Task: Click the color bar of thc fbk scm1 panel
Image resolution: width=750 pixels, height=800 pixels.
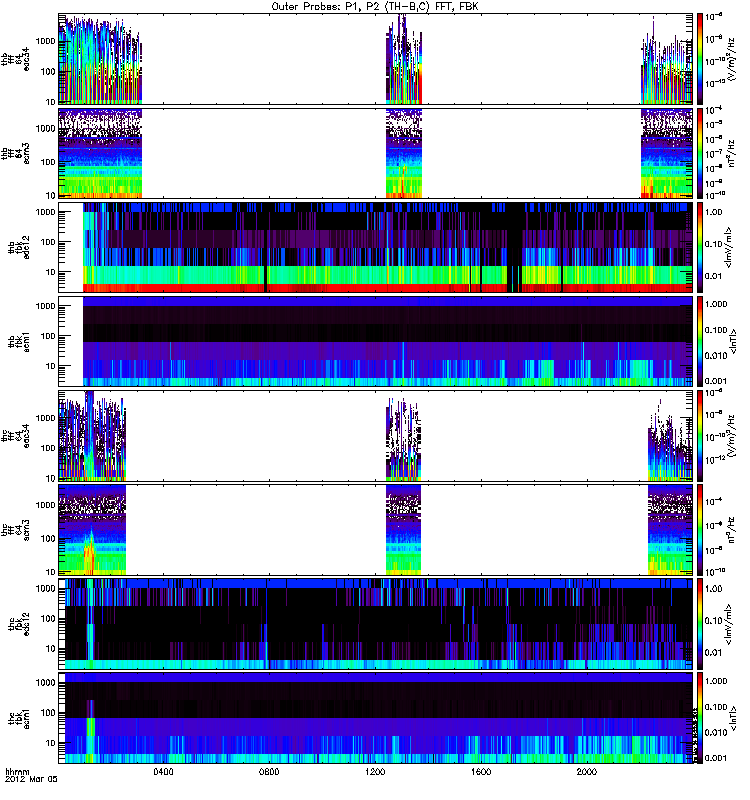Action: [700, 718]
